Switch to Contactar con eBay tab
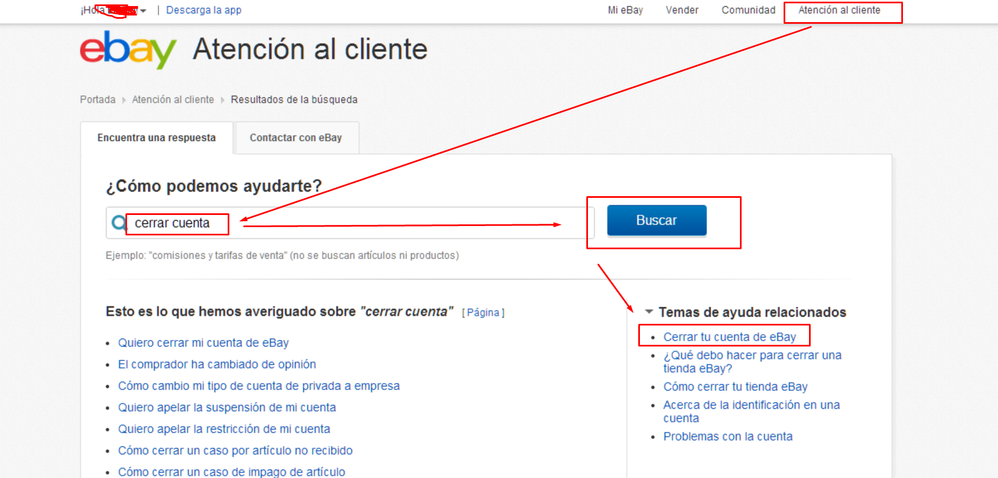The height and width of the screenshot is (478, 998). pos(296,137)
